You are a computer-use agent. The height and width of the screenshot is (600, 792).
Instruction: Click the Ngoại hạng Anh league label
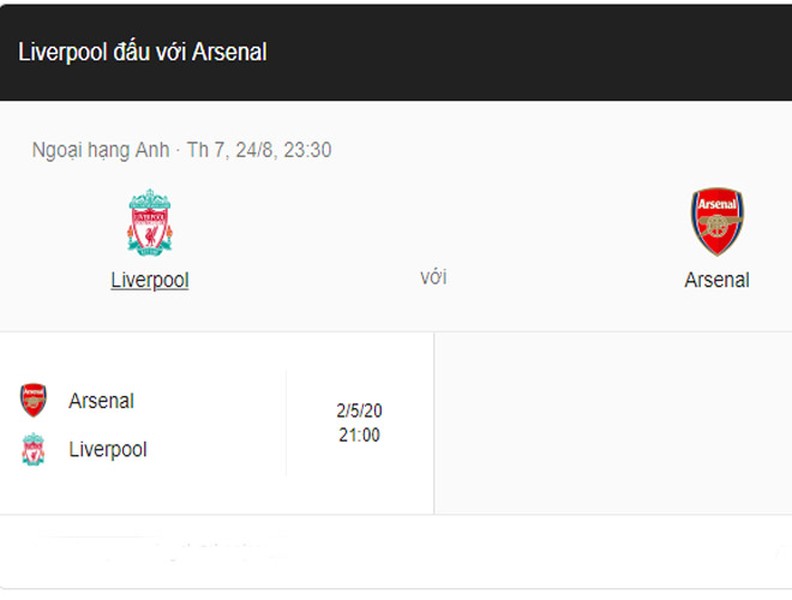[x=101, y=150]
